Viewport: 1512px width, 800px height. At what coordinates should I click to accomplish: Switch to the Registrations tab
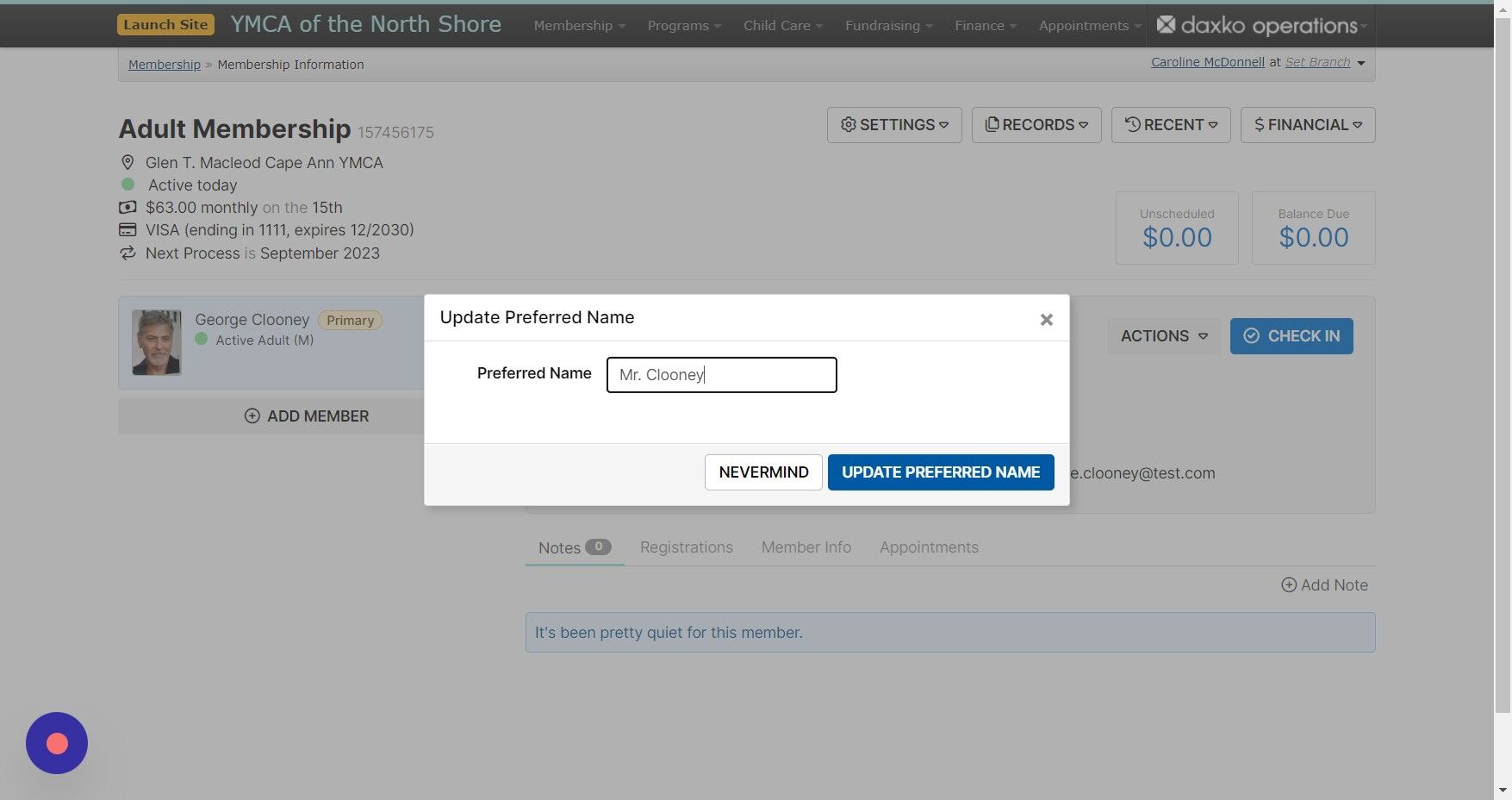686,547
